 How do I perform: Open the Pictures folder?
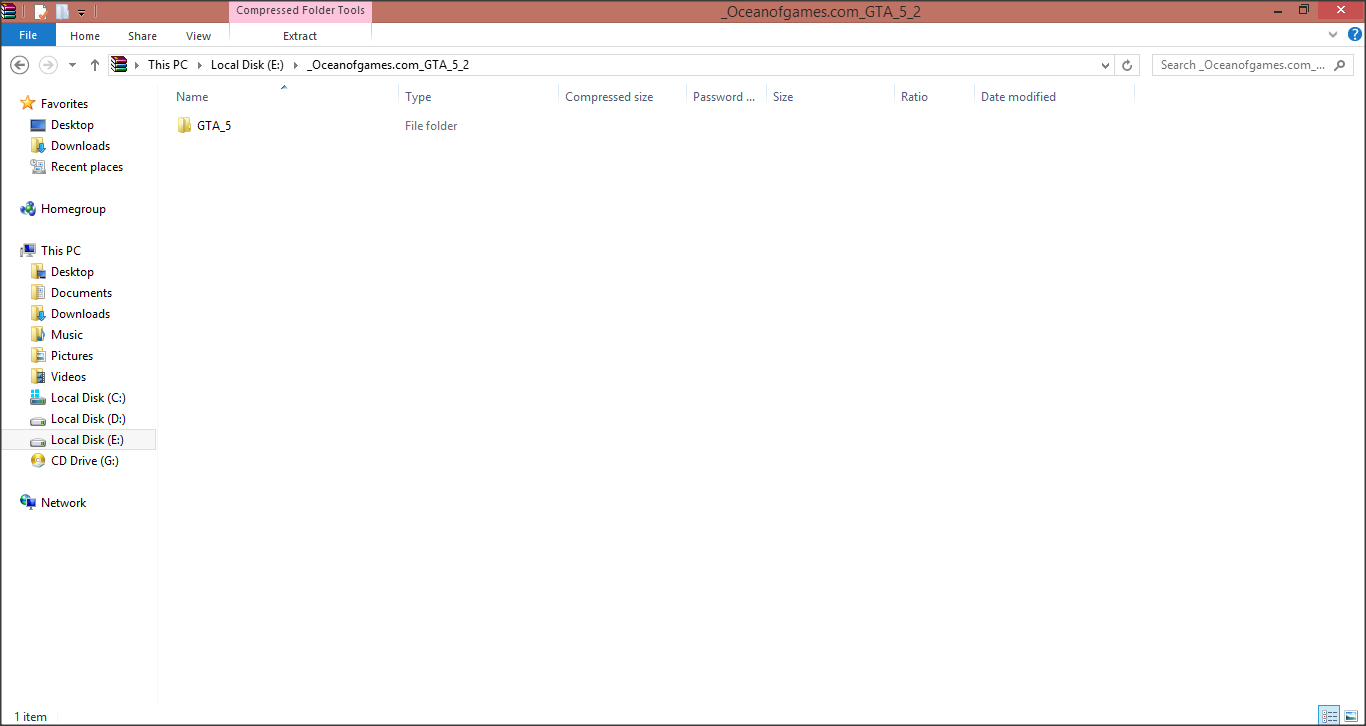72,356
